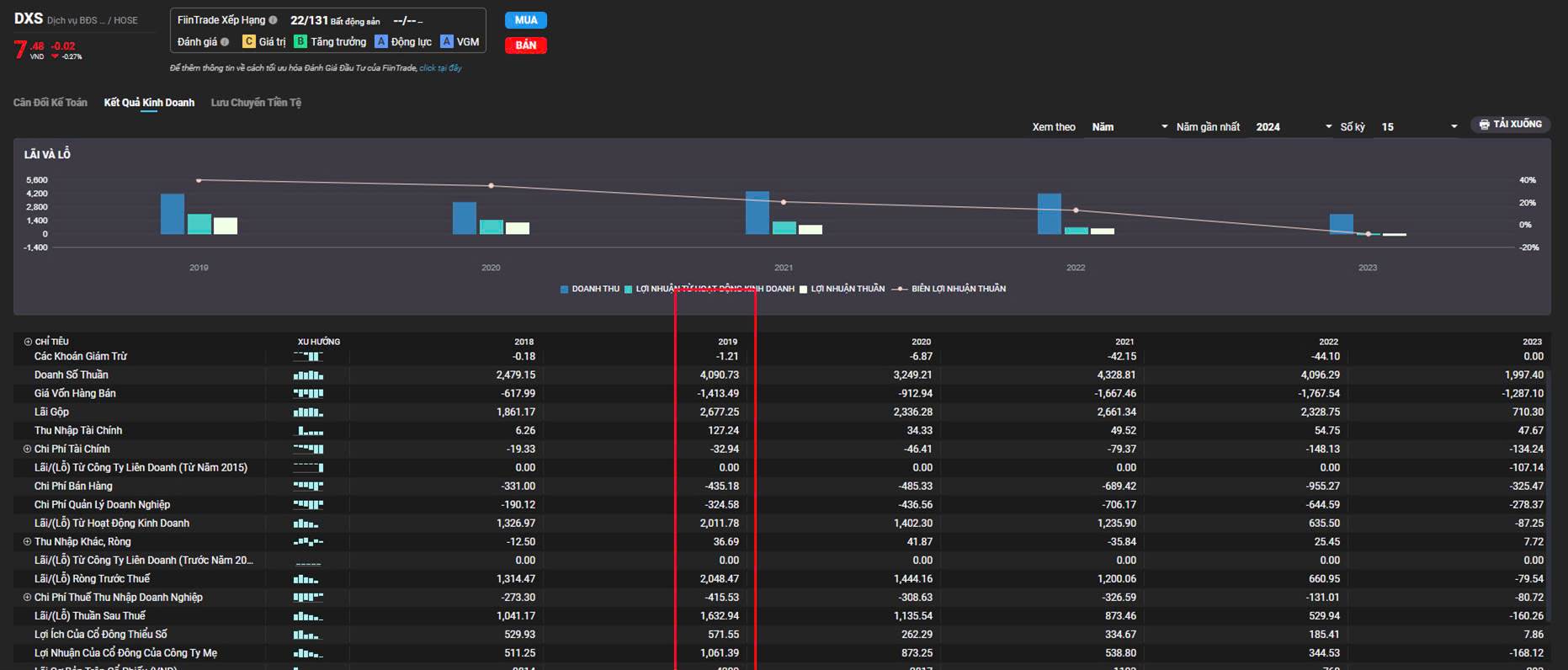Click the trend sparkline for Doanh Số Thuần

(x=308, y=375)
